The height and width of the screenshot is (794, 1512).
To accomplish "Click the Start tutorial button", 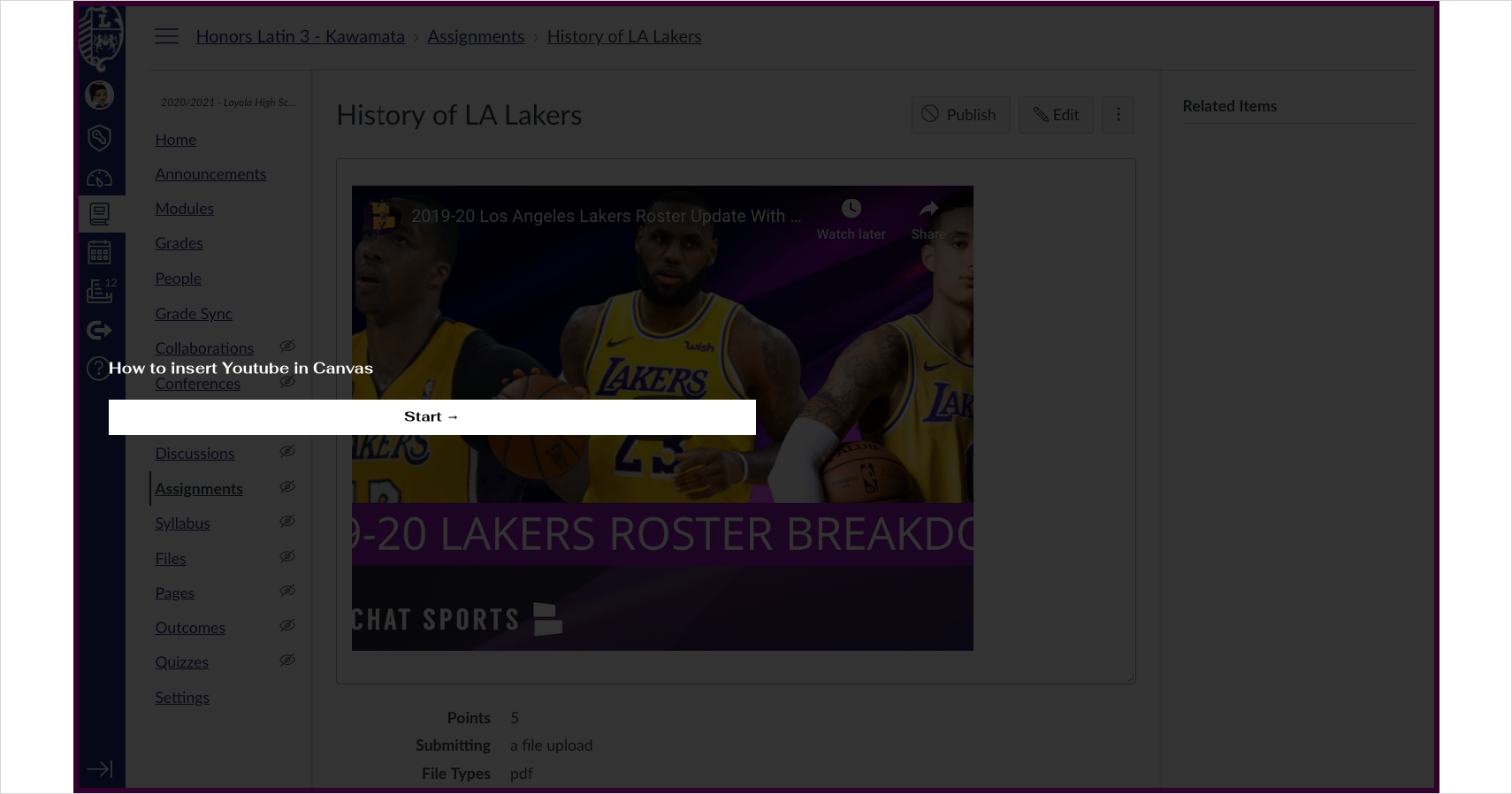I will tap(431, 416).
